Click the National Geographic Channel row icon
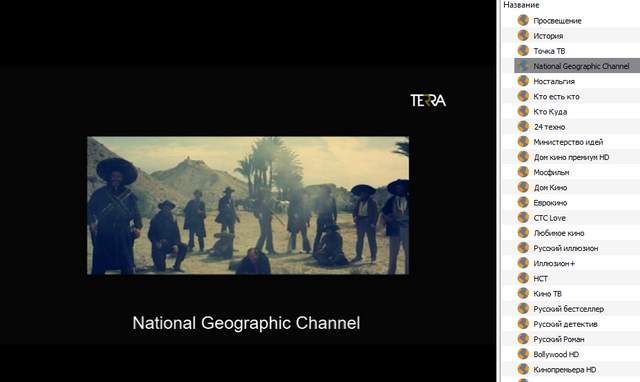The height and width of the screenshot is (382, 640). coord(523,65)
